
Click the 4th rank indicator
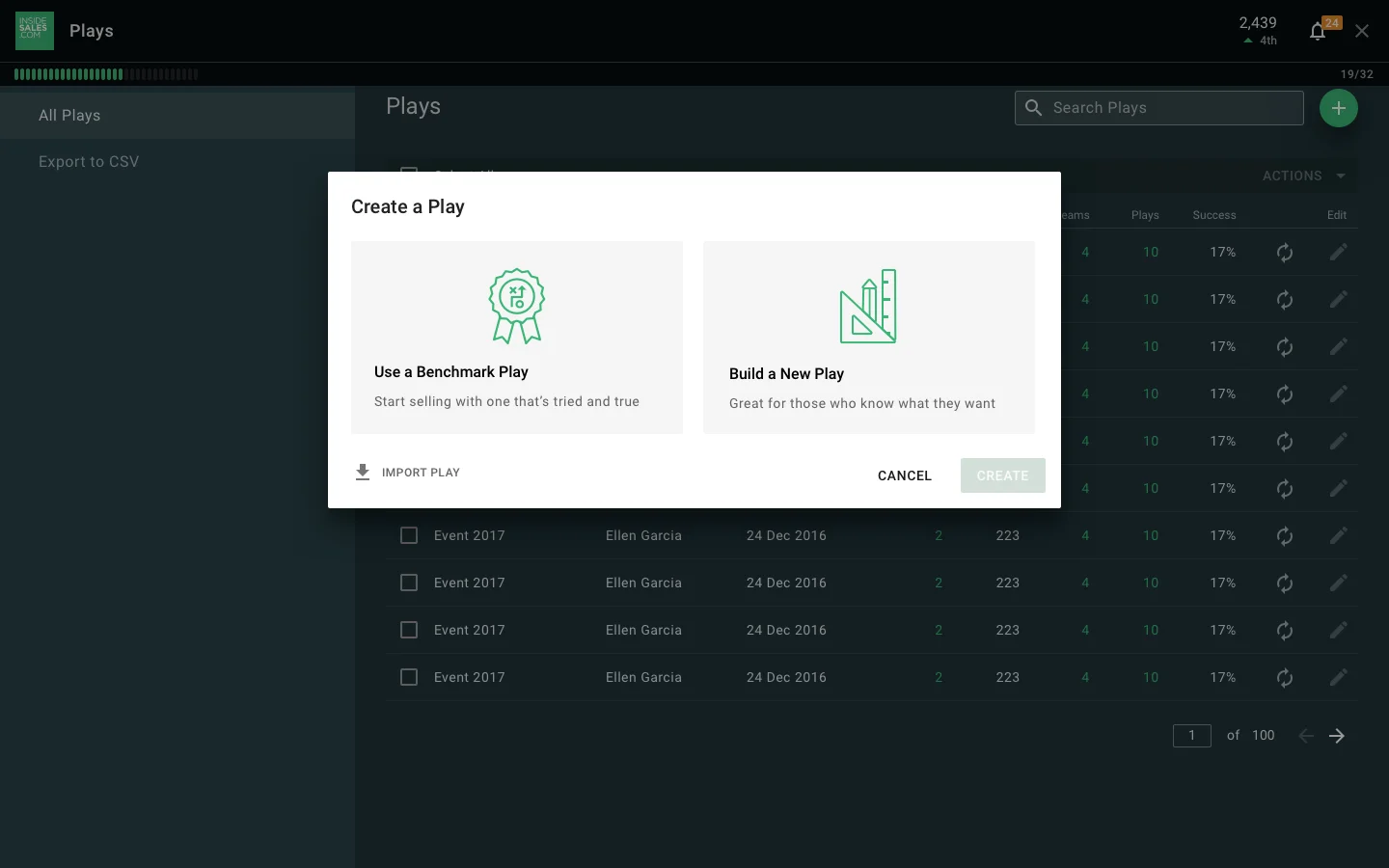pos(1261,41)
